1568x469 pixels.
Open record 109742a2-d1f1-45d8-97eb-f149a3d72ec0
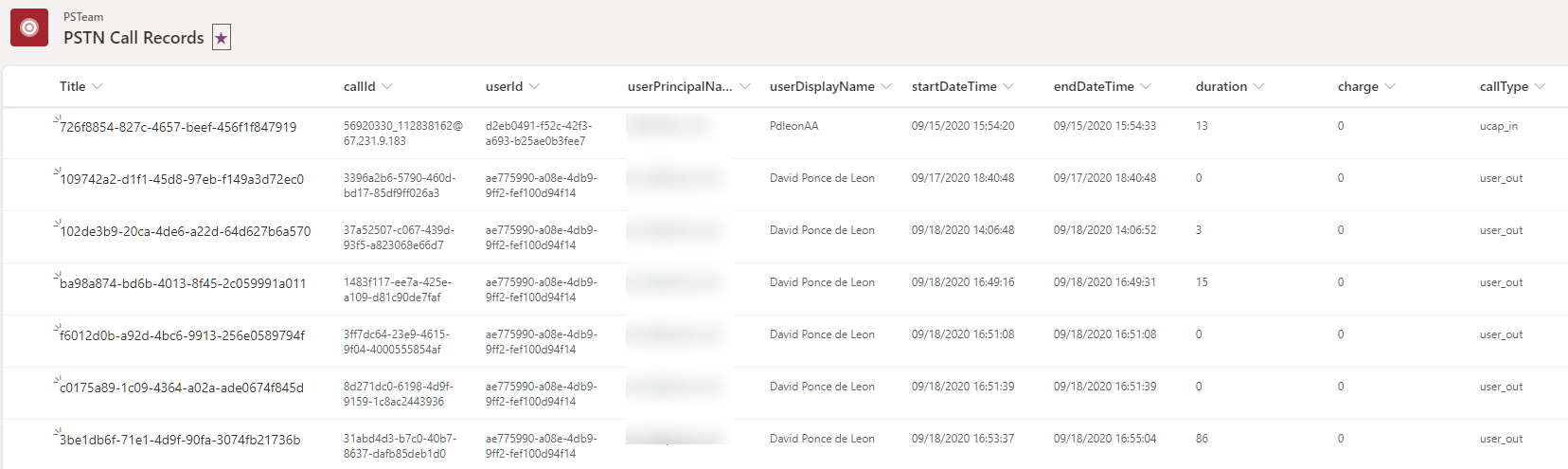pyautogui.click(x=182, y=179)
